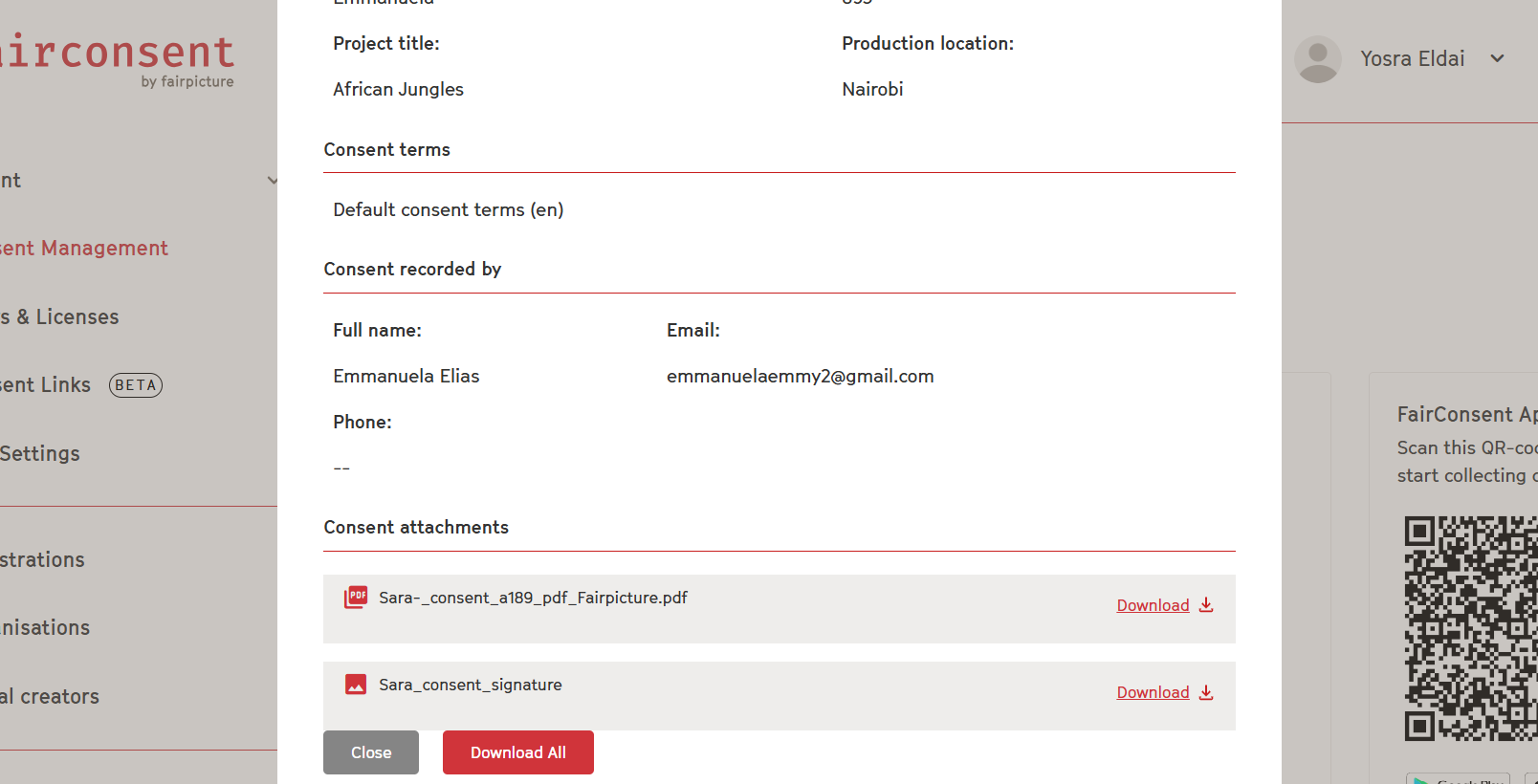This screenshot has height=784, width=1538.
Task: Open the creators sidebar item
Action: point(50,697)
